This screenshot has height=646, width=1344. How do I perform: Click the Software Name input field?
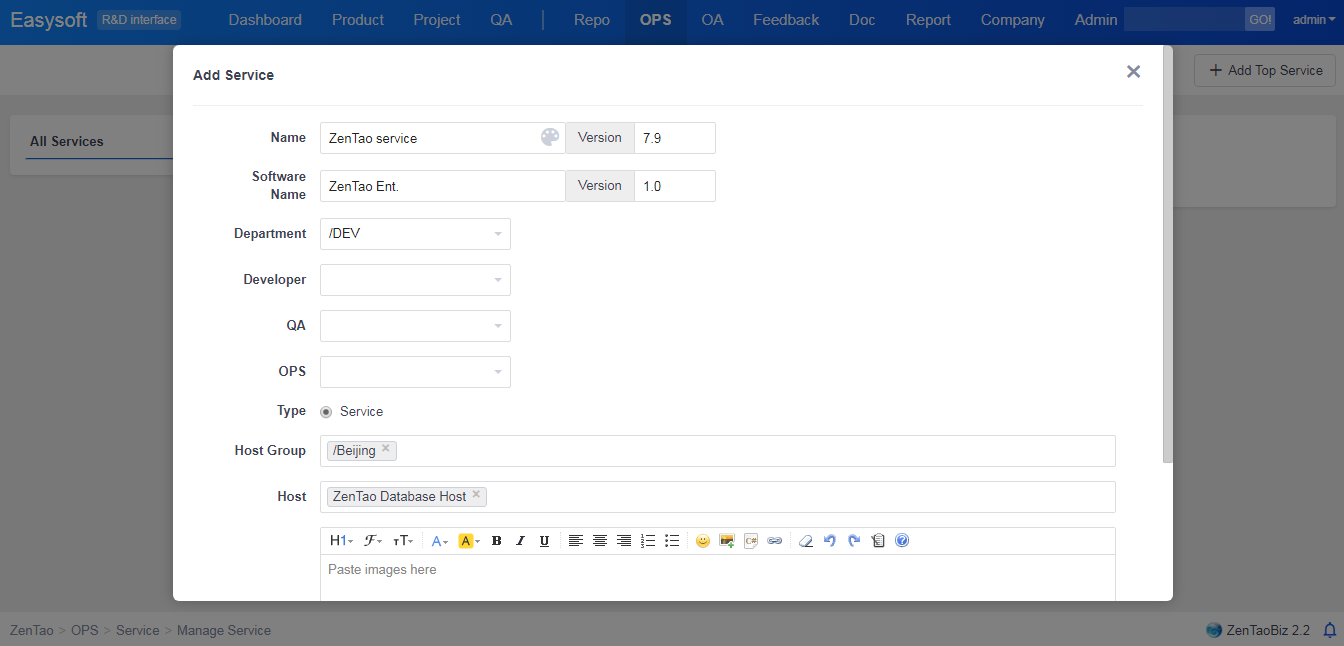(442, 186)
